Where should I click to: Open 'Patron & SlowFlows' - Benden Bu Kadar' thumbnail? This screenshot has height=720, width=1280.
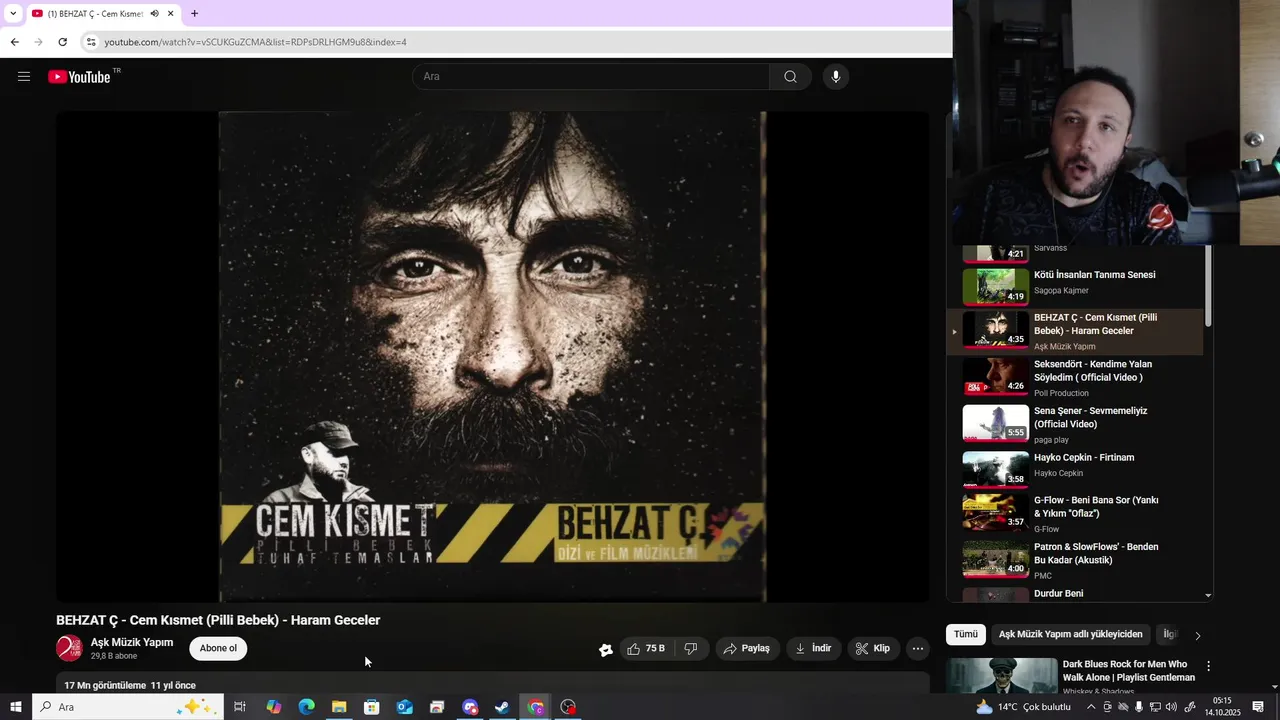[x=995, y=559]
